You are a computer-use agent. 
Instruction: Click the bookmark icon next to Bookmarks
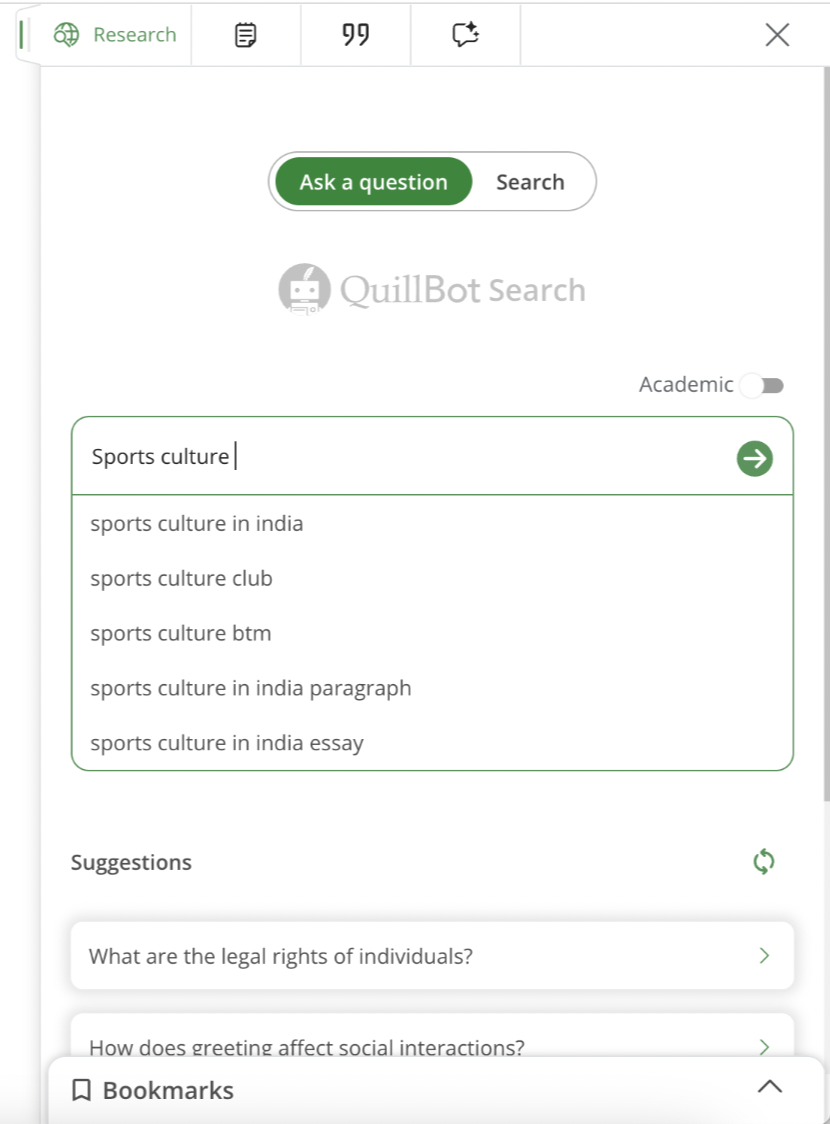[x=84, y=1090]
